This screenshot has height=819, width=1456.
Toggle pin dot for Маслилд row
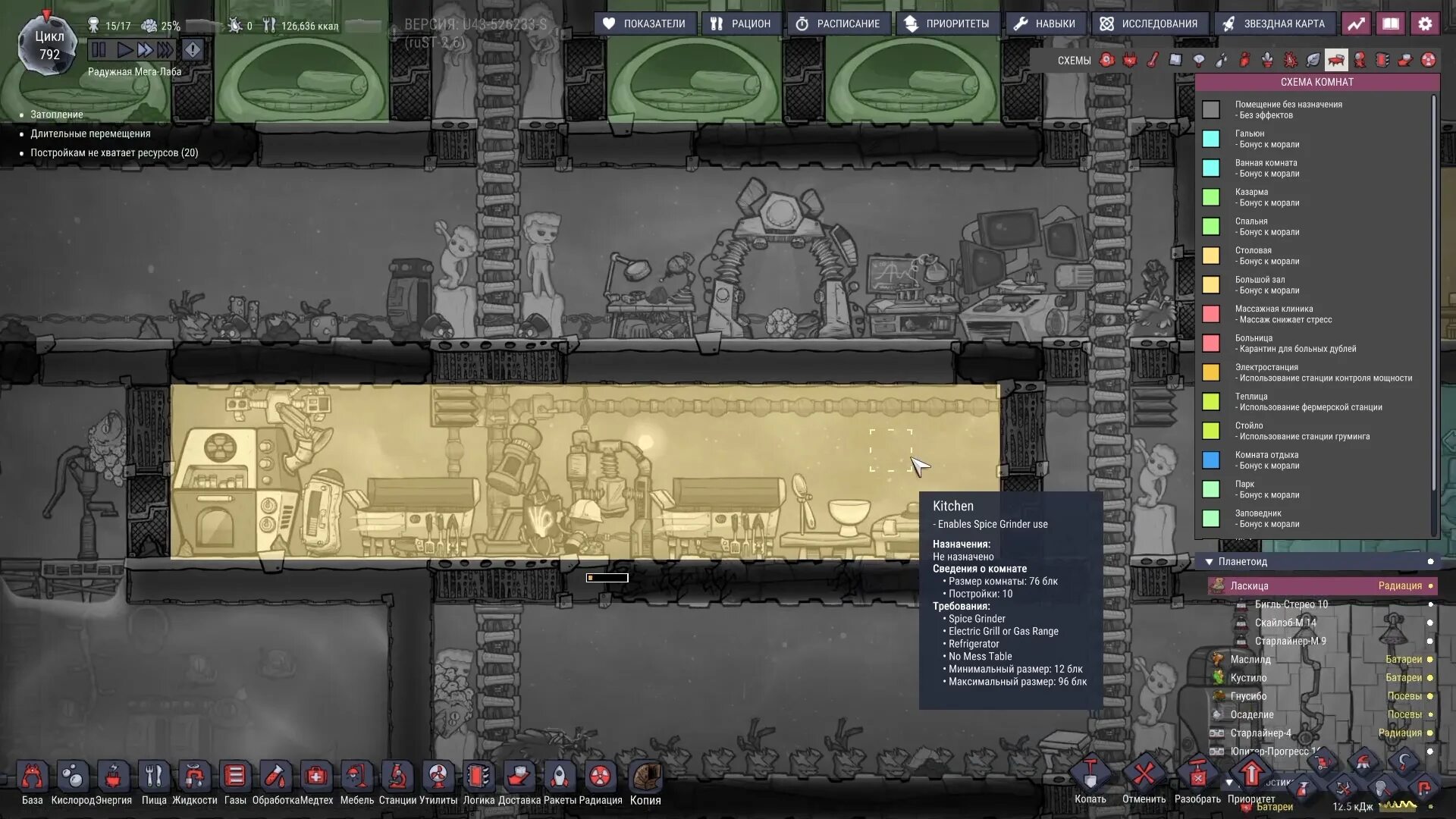[x=1430, y=660]
